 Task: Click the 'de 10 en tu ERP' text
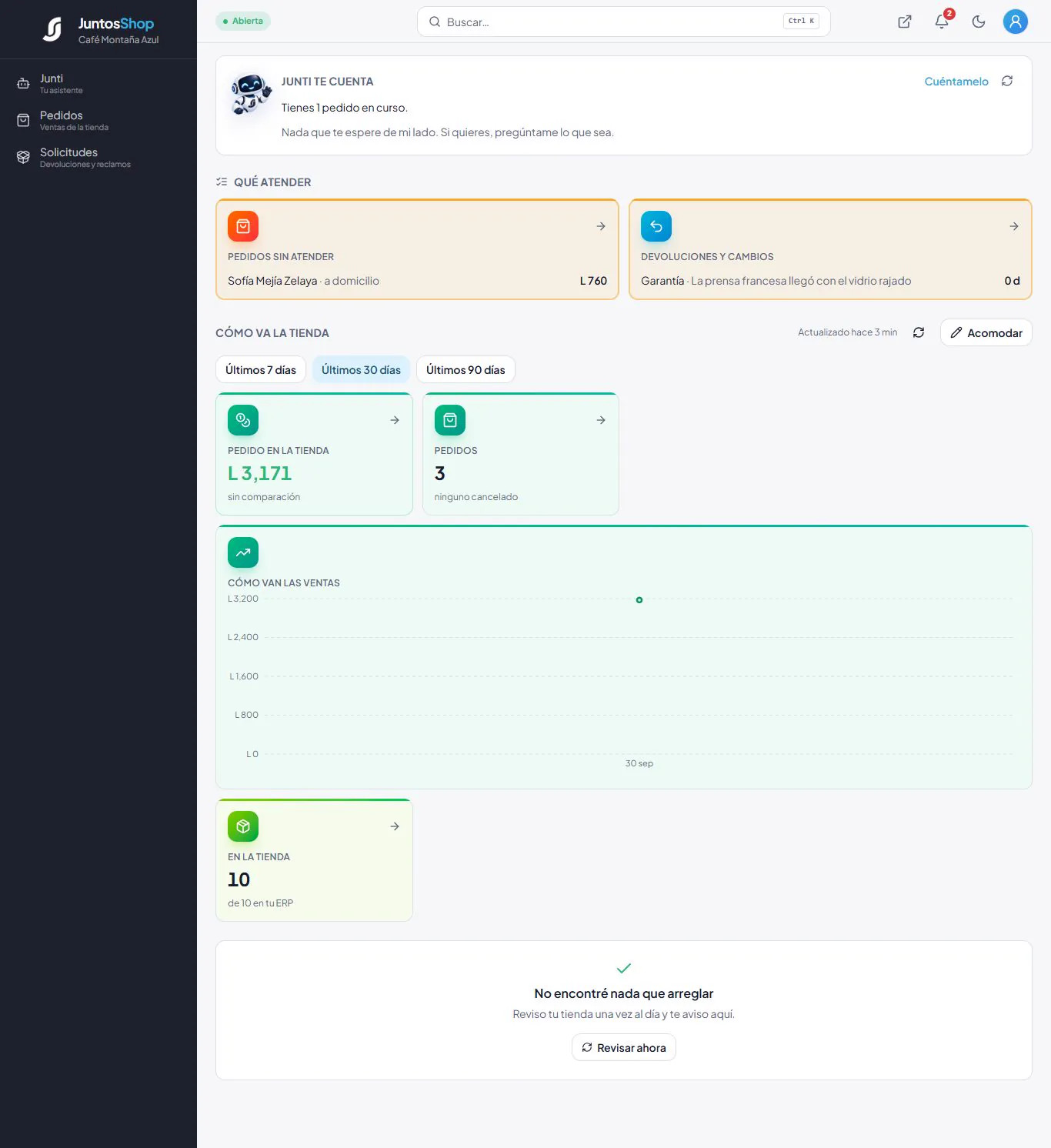(x=260, y=903)
